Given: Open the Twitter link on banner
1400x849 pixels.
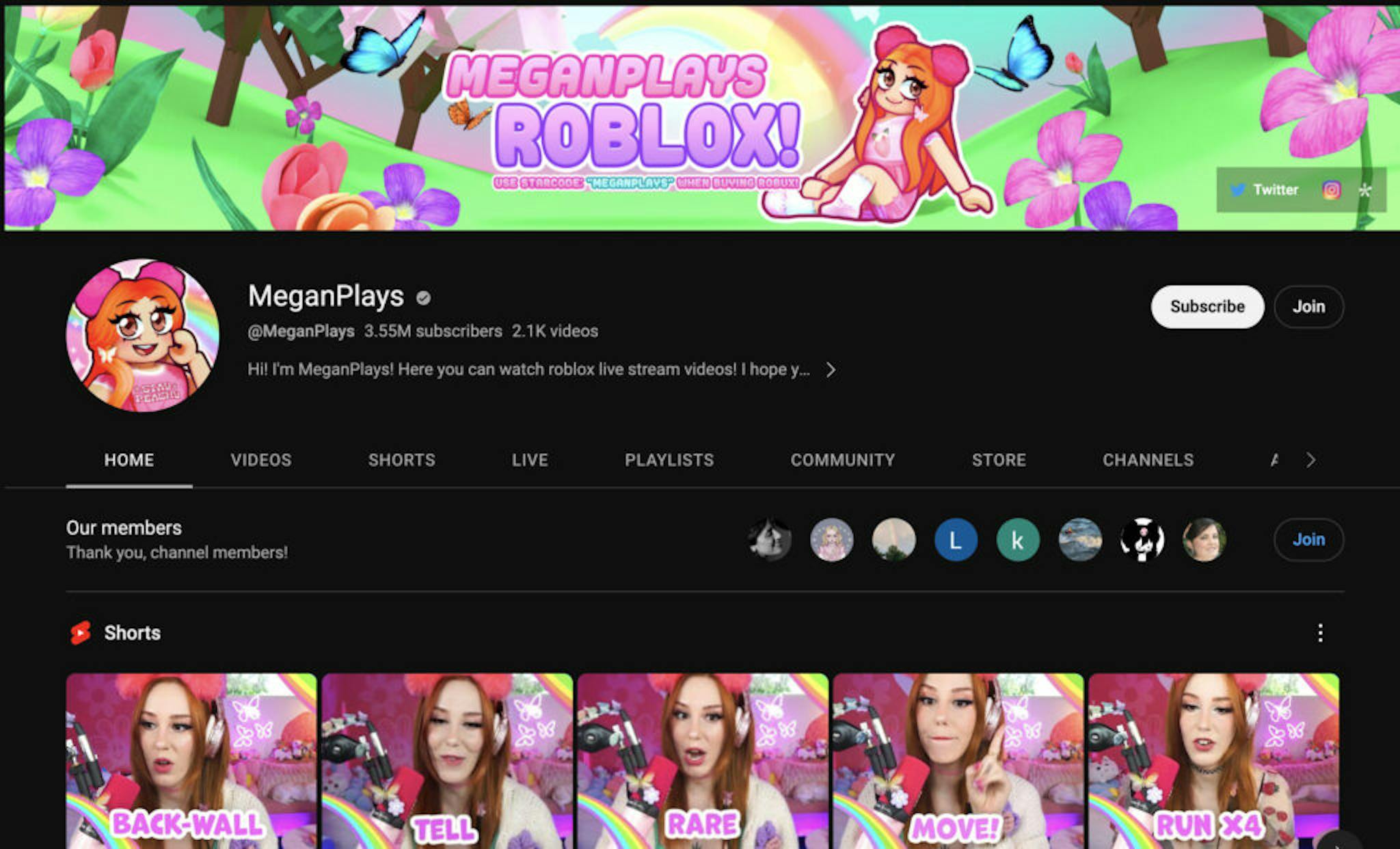Looking at the screenshot, I should click(x=1265, y=190).
